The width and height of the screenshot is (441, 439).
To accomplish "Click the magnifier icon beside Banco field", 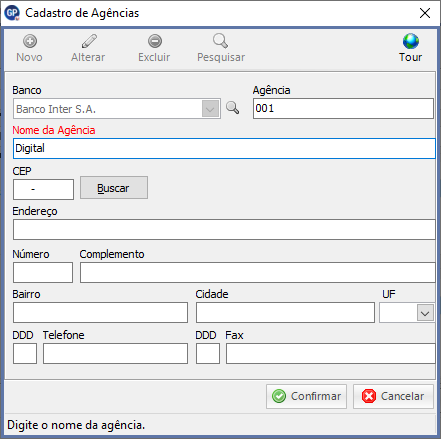I will click(232, 108).
